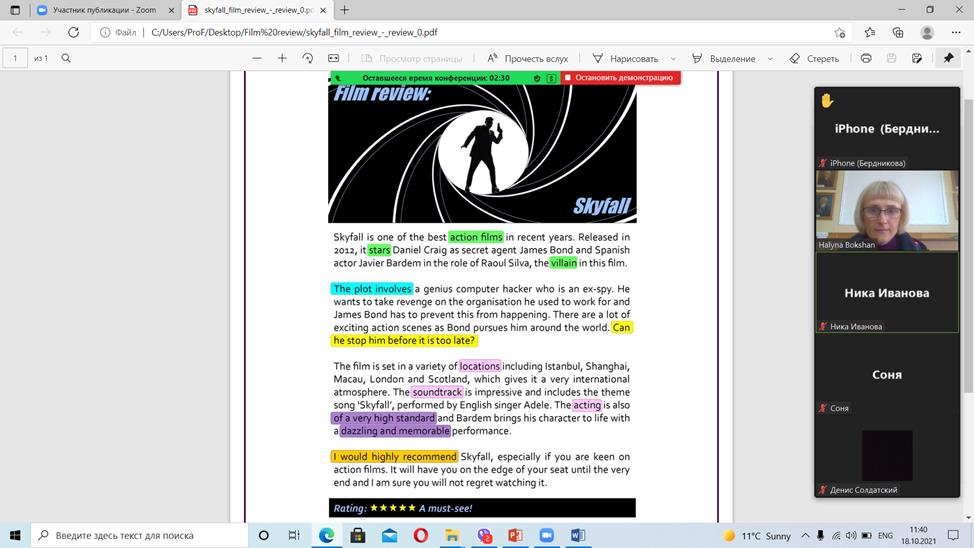Image resolution: width=974 pixels, height=548 pixels.
Task: Open the Windows Start menu
Action: coord(15,535)
